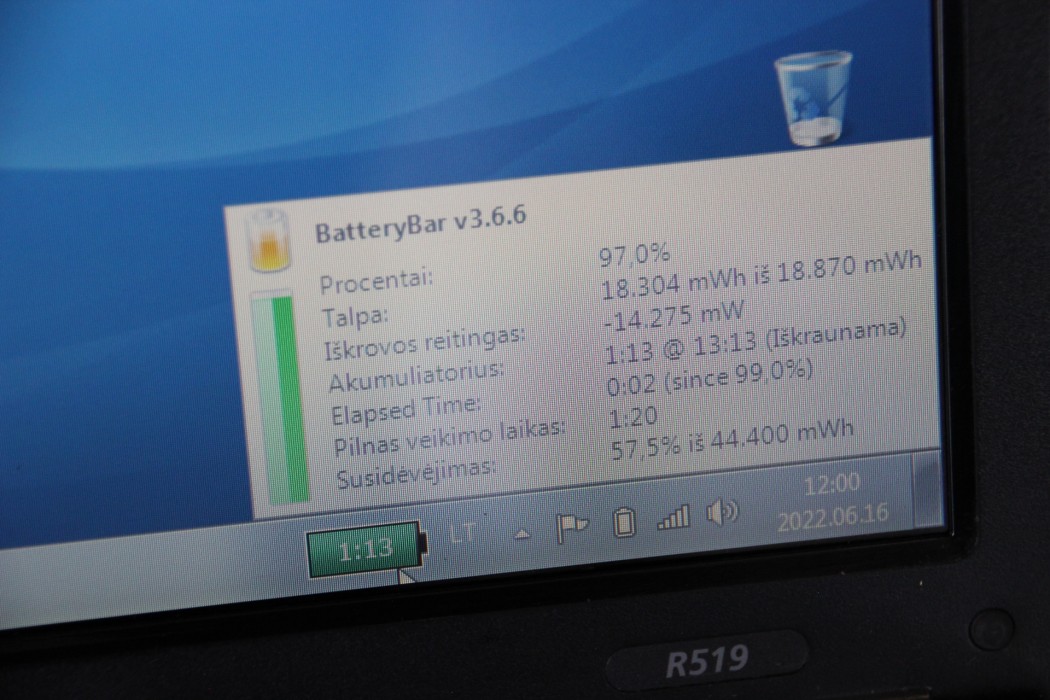Click the Pilnas veikimo laikas label
Screen dimensions: 1050x700
click(x=449, y=439)
